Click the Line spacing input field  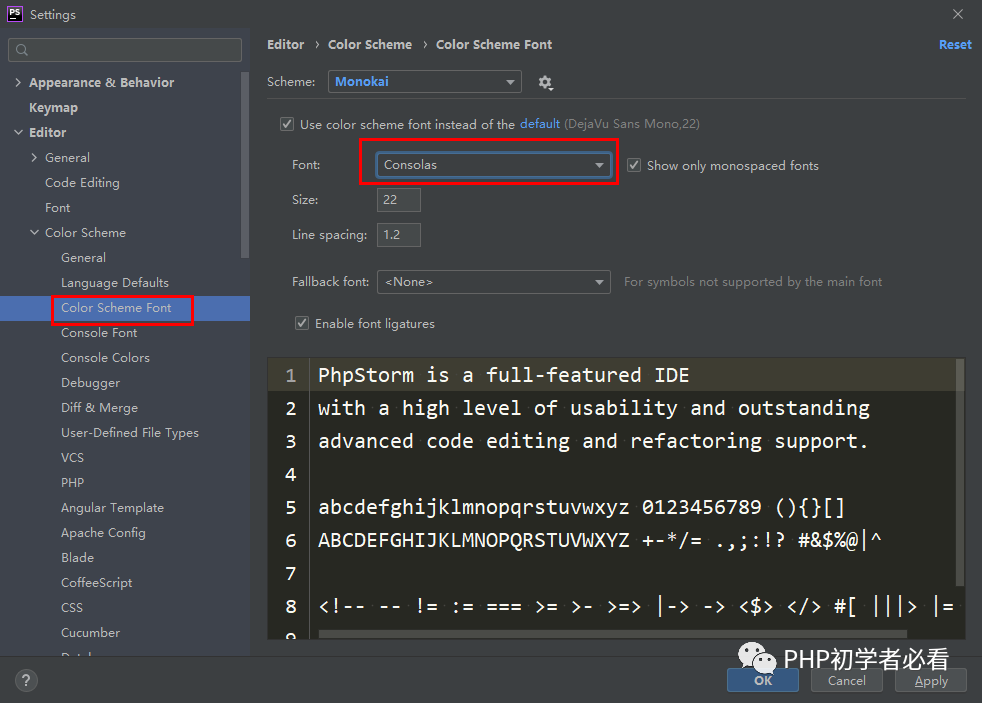(x=398, y=235)
